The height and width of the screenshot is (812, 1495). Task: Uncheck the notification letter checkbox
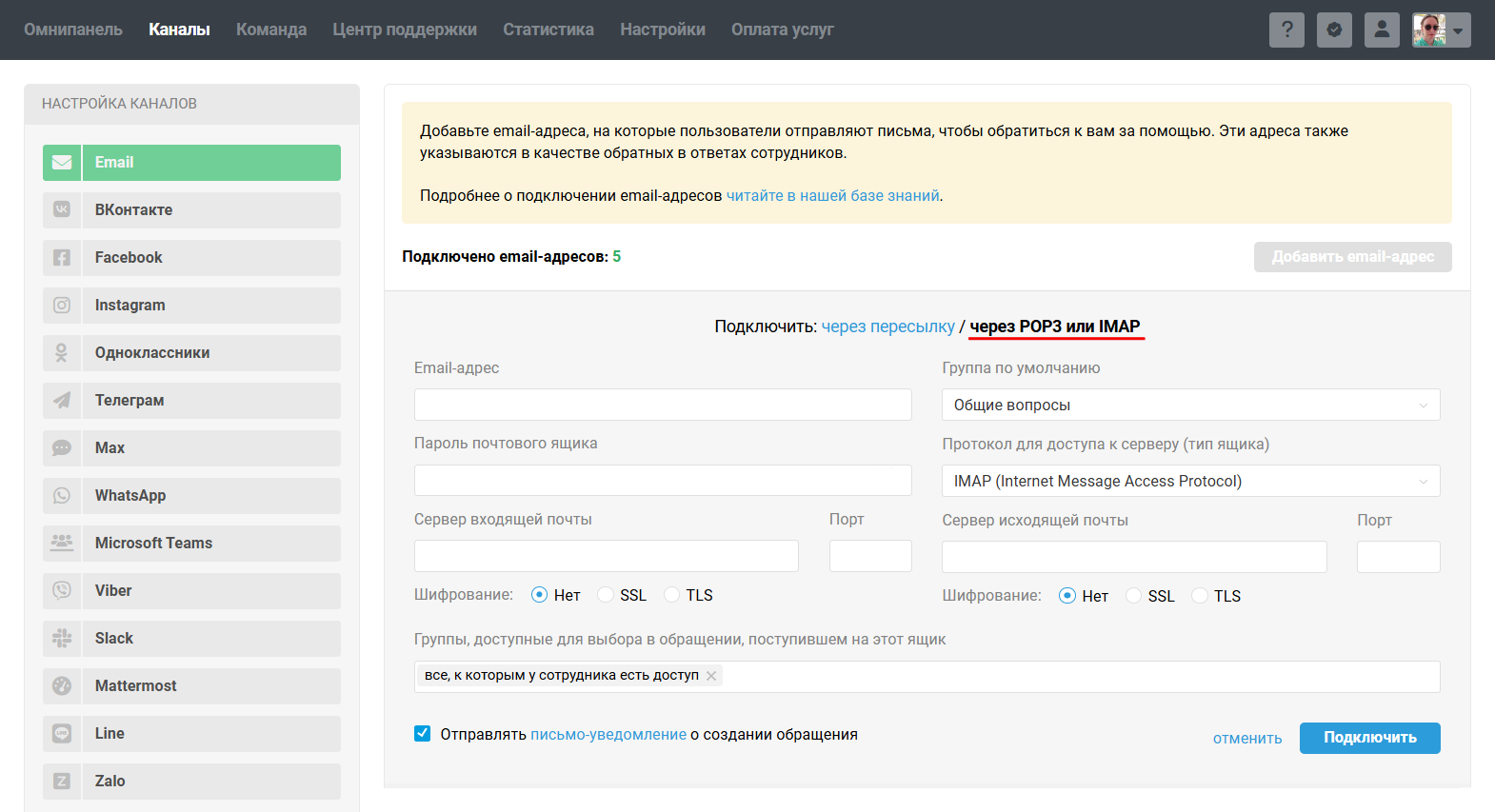423,734
